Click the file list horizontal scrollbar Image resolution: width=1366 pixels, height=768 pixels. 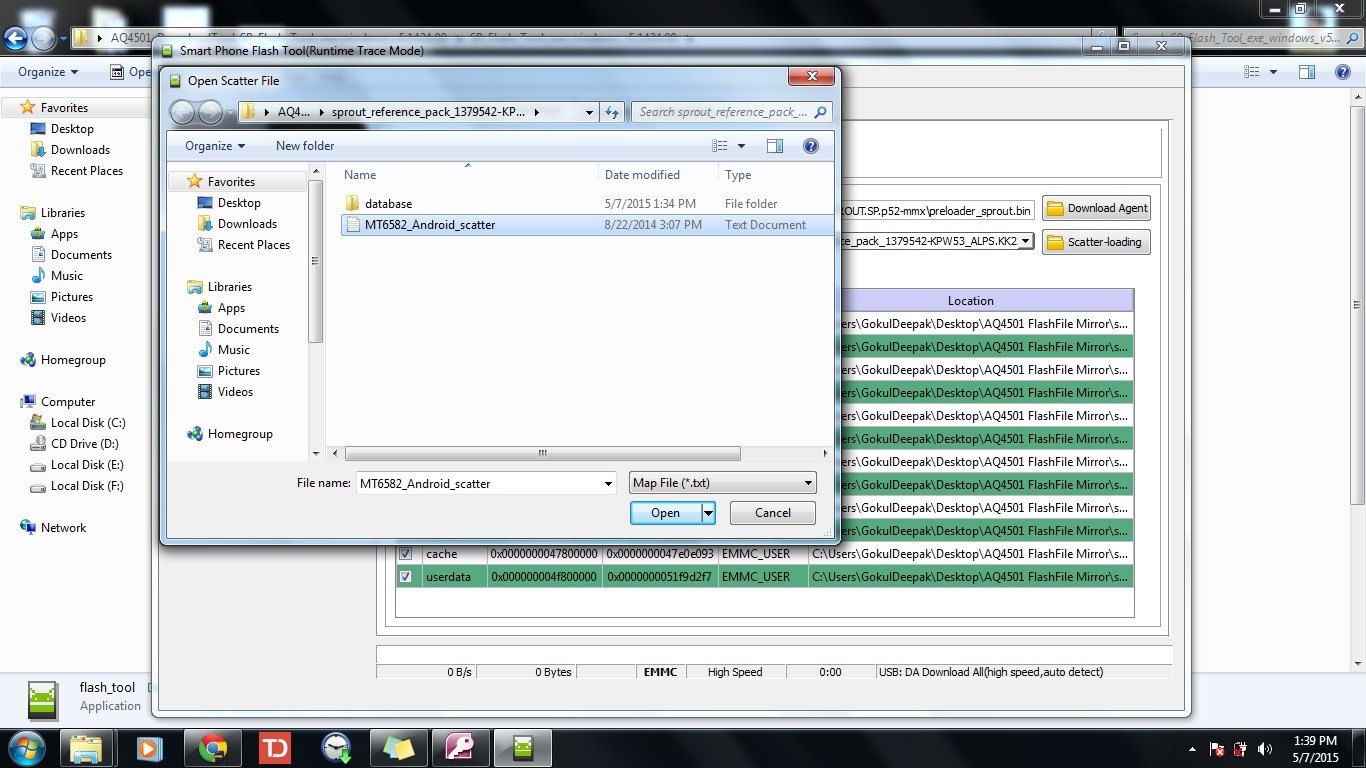(x=542, y=453)
